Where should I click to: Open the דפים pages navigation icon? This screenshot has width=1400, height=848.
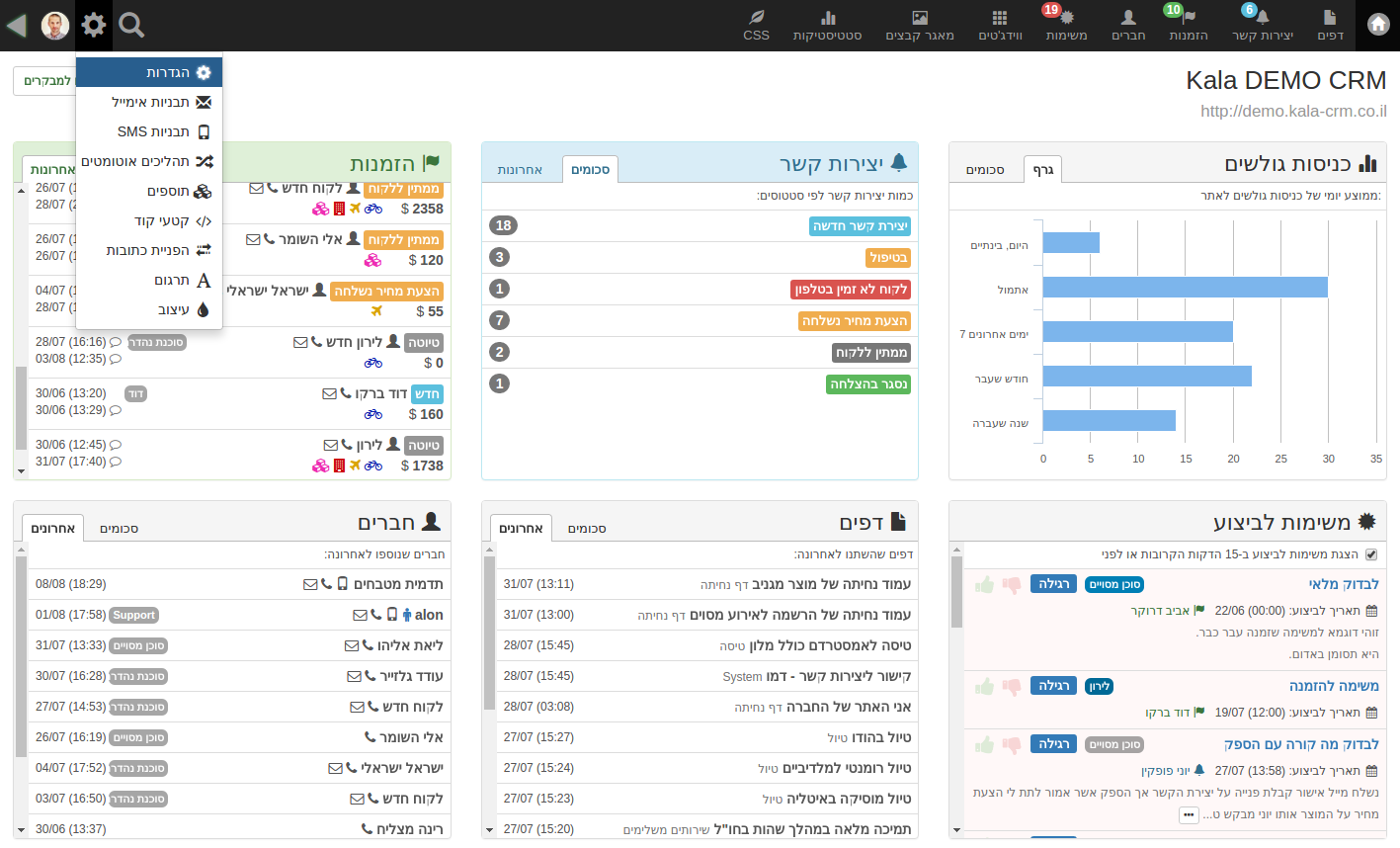(x=1330, y=26)
